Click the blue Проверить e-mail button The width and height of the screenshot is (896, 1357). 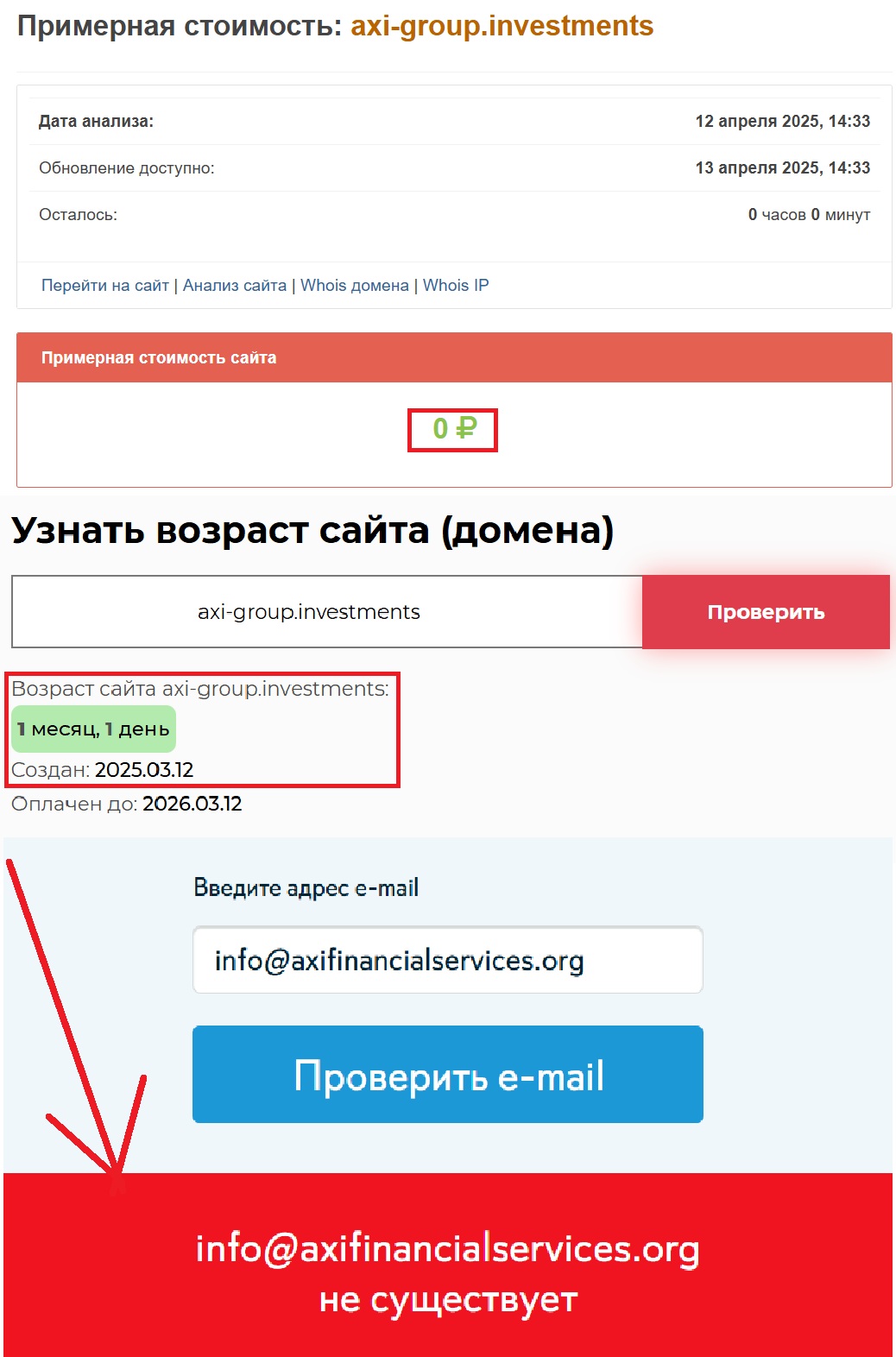448,1075
